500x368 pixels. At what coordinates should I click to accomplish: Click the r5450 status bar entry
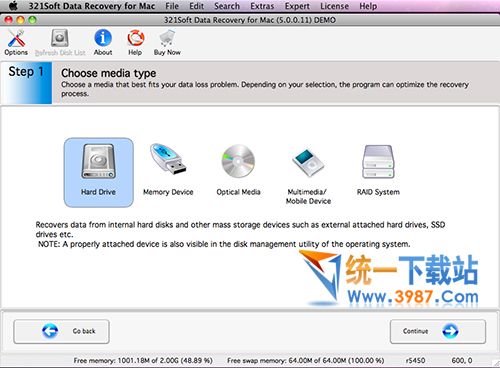click(x=415, y=360)
